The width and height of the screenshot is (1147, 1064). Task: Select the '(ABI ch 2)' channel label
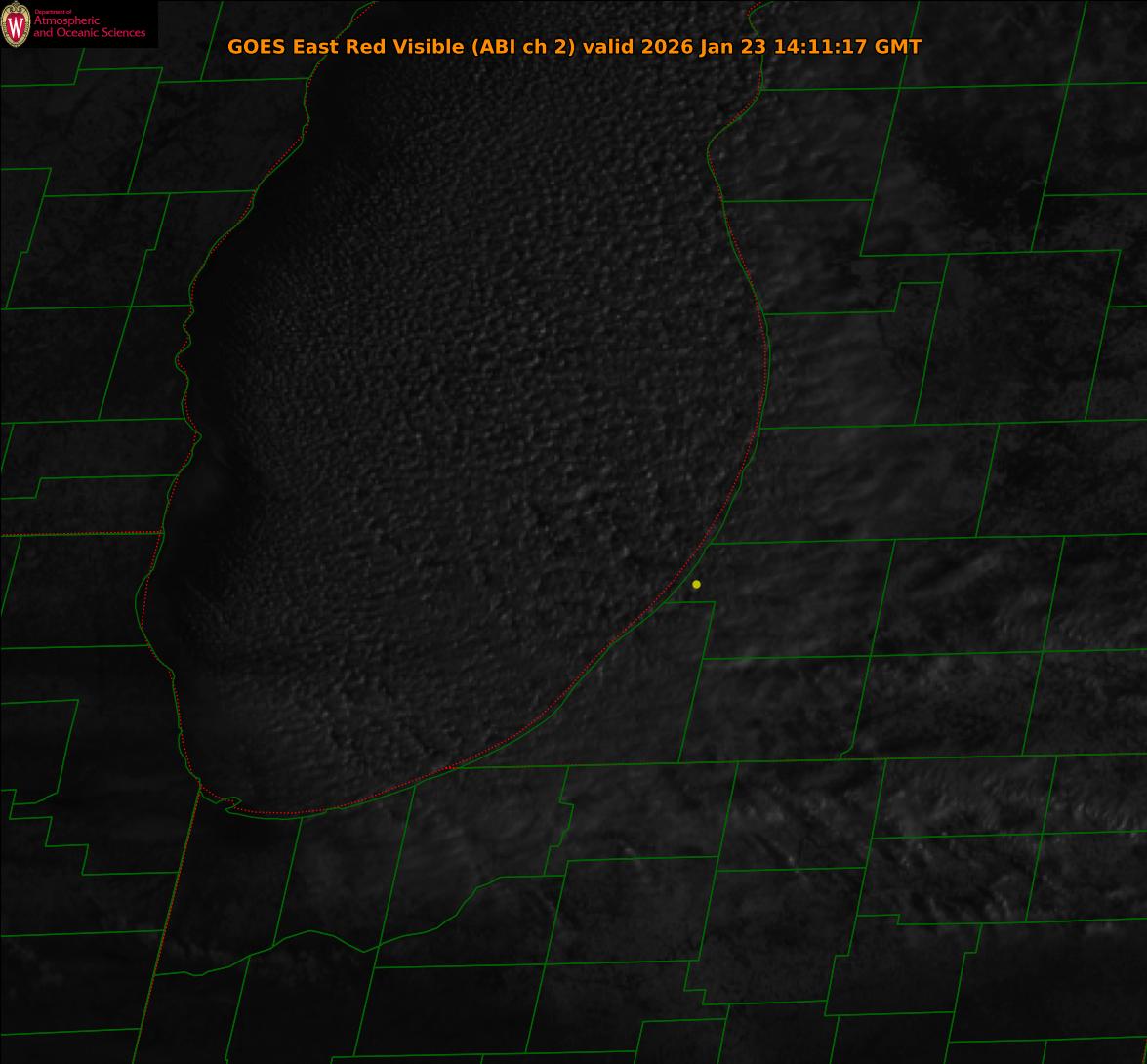tap(523, 47)
